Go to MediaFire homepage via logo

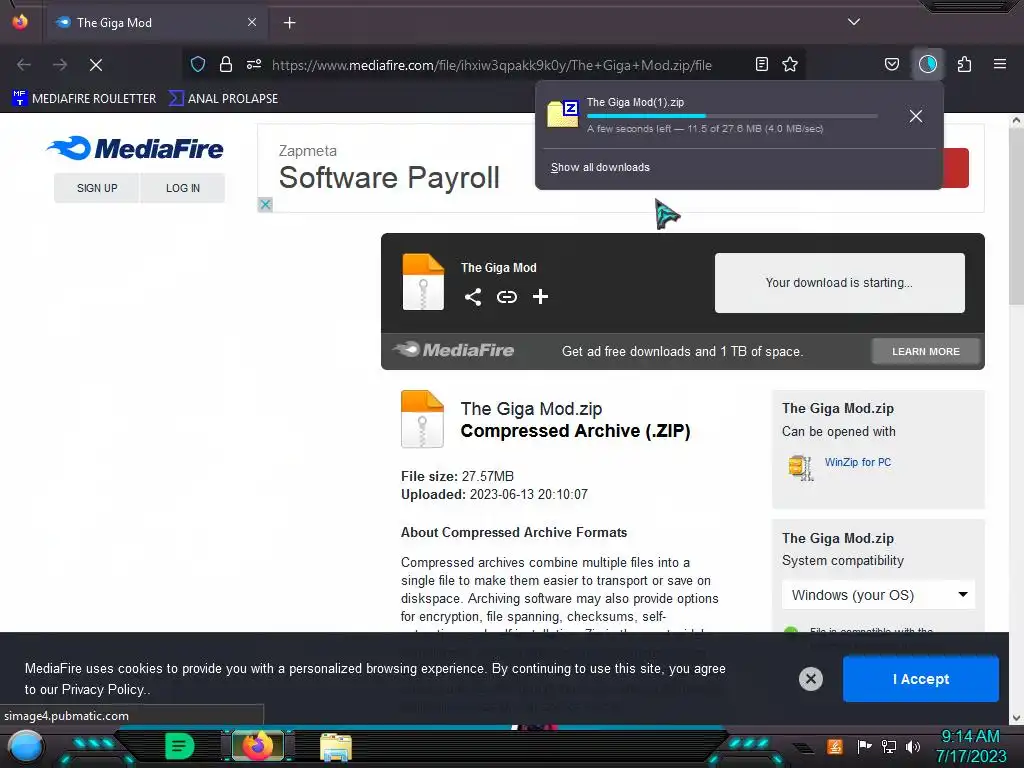point(135,148)
